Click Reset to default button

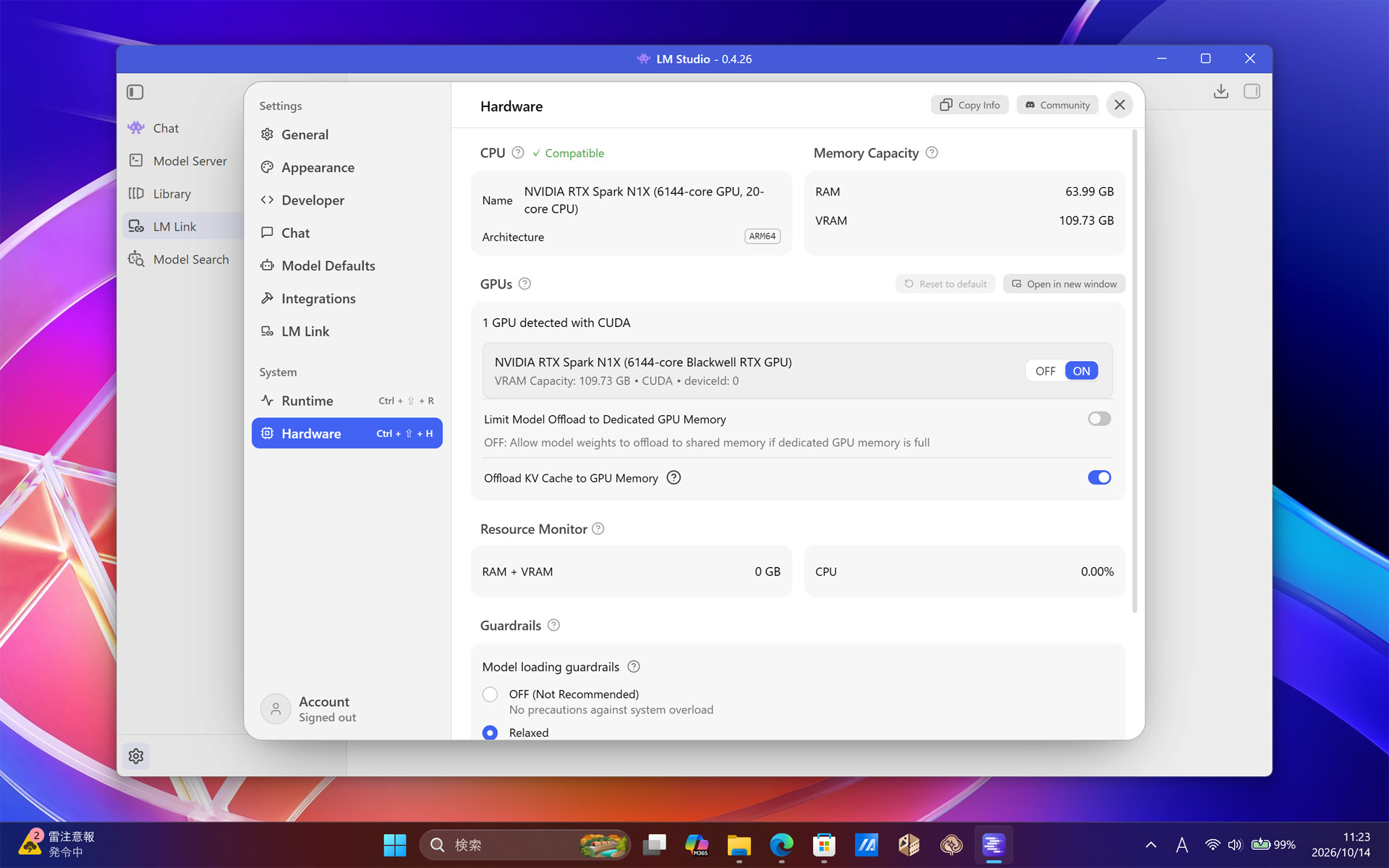(x=946, y=284)
